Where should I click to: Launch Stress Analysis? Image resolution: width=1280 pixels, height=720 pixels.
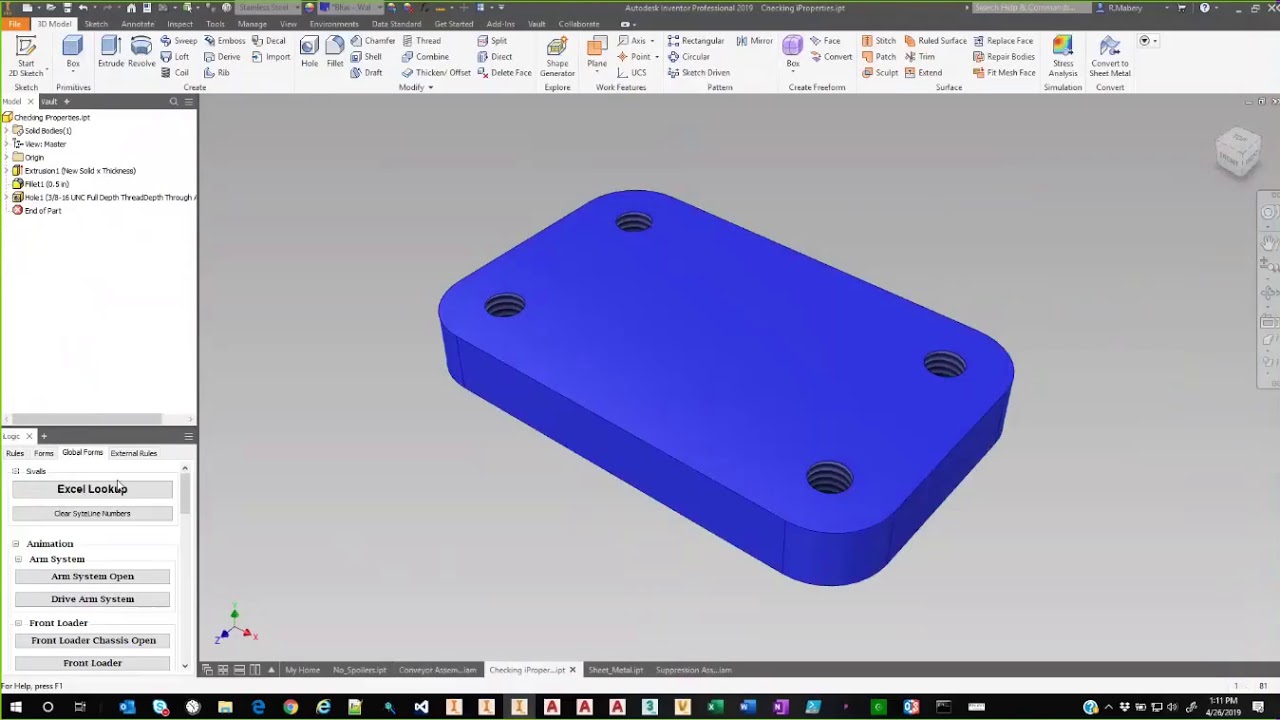pos(1062,56)
